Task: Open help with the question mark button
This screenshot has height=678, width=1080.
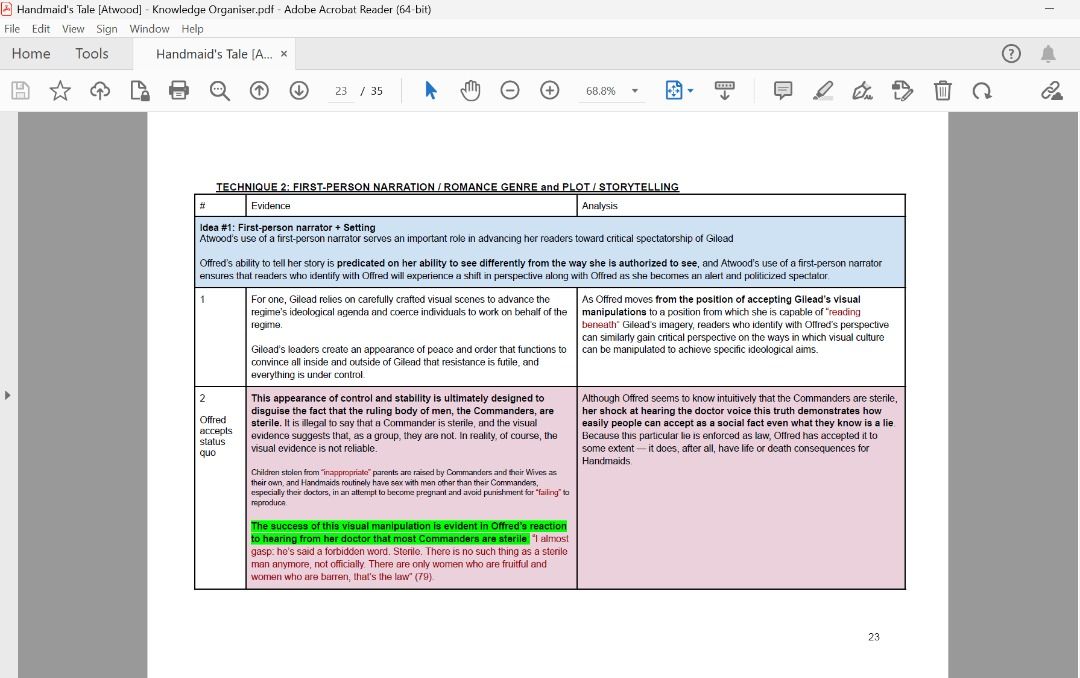Action: [x=1011, y=53]
